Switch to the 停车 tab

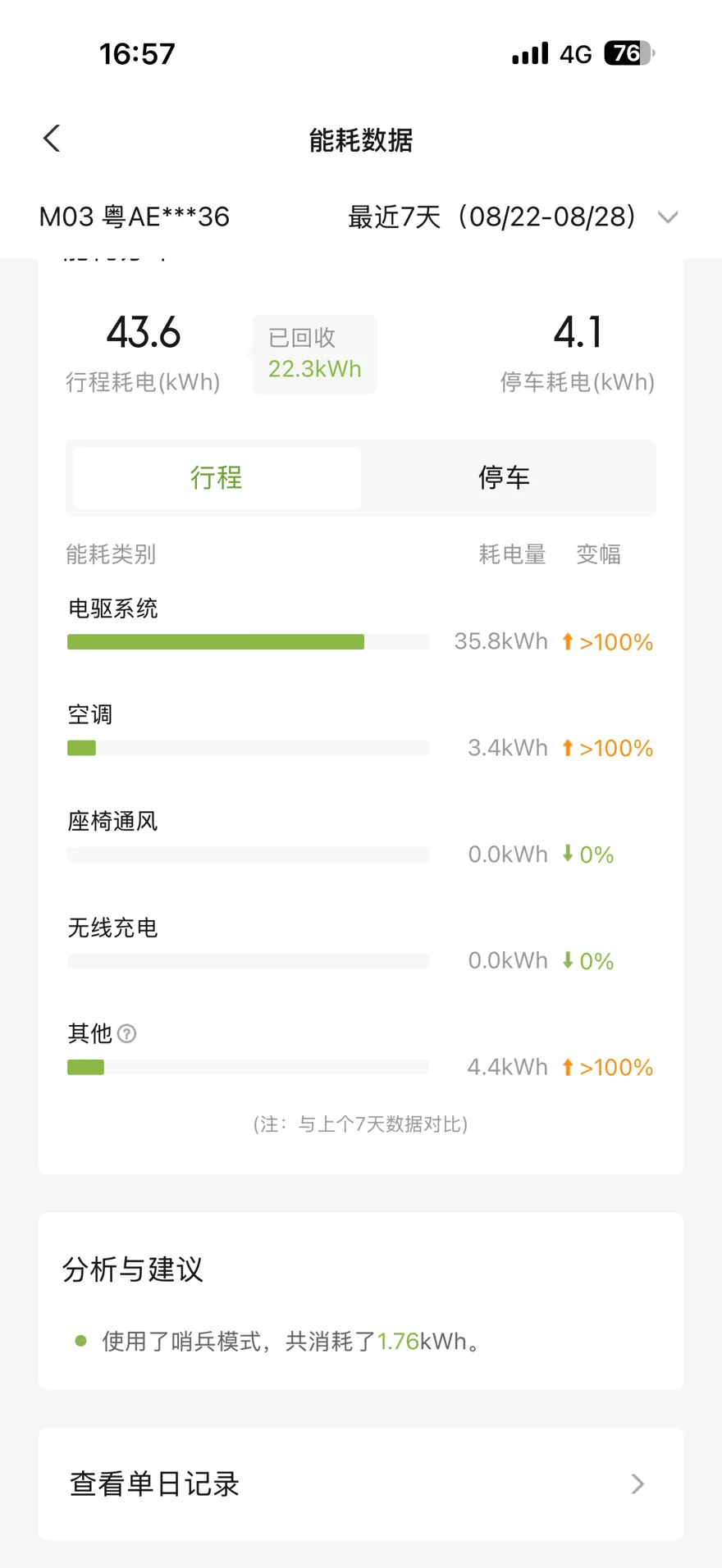click(505, 477)
